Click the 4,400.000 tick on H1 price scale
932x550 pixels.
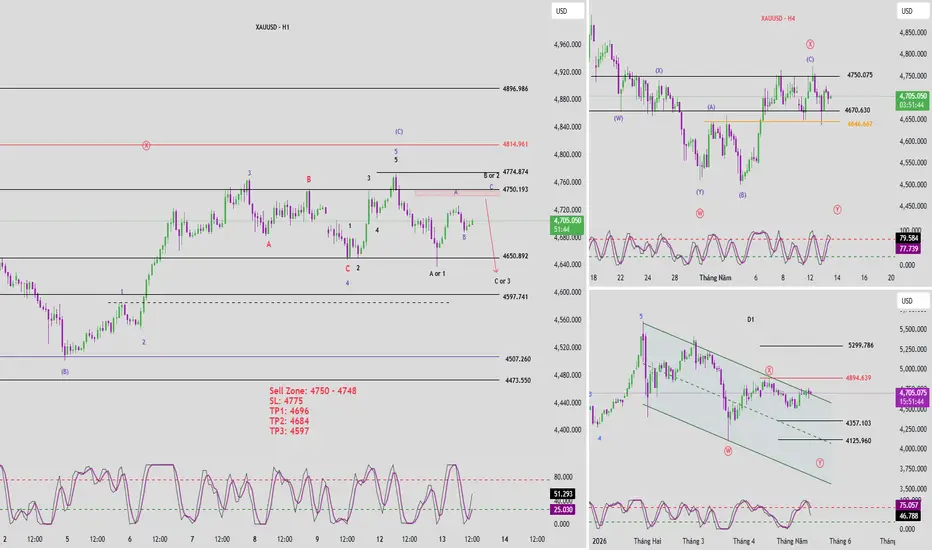tap(567, 430)
